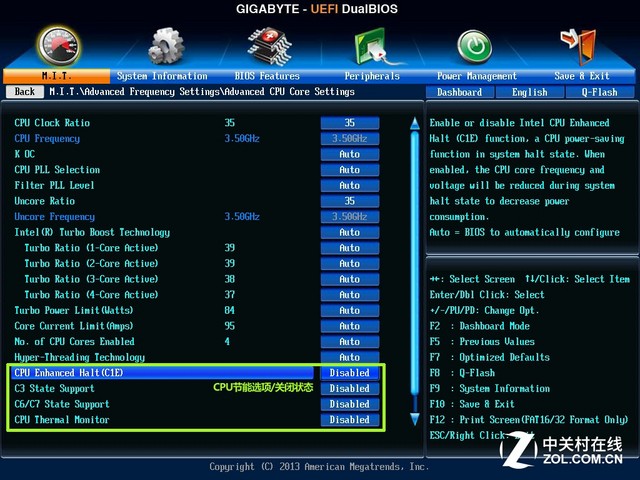The image size is (640, 480).
Task: Click the Back button
Action: pyautogui.click(x=25, y=91)
